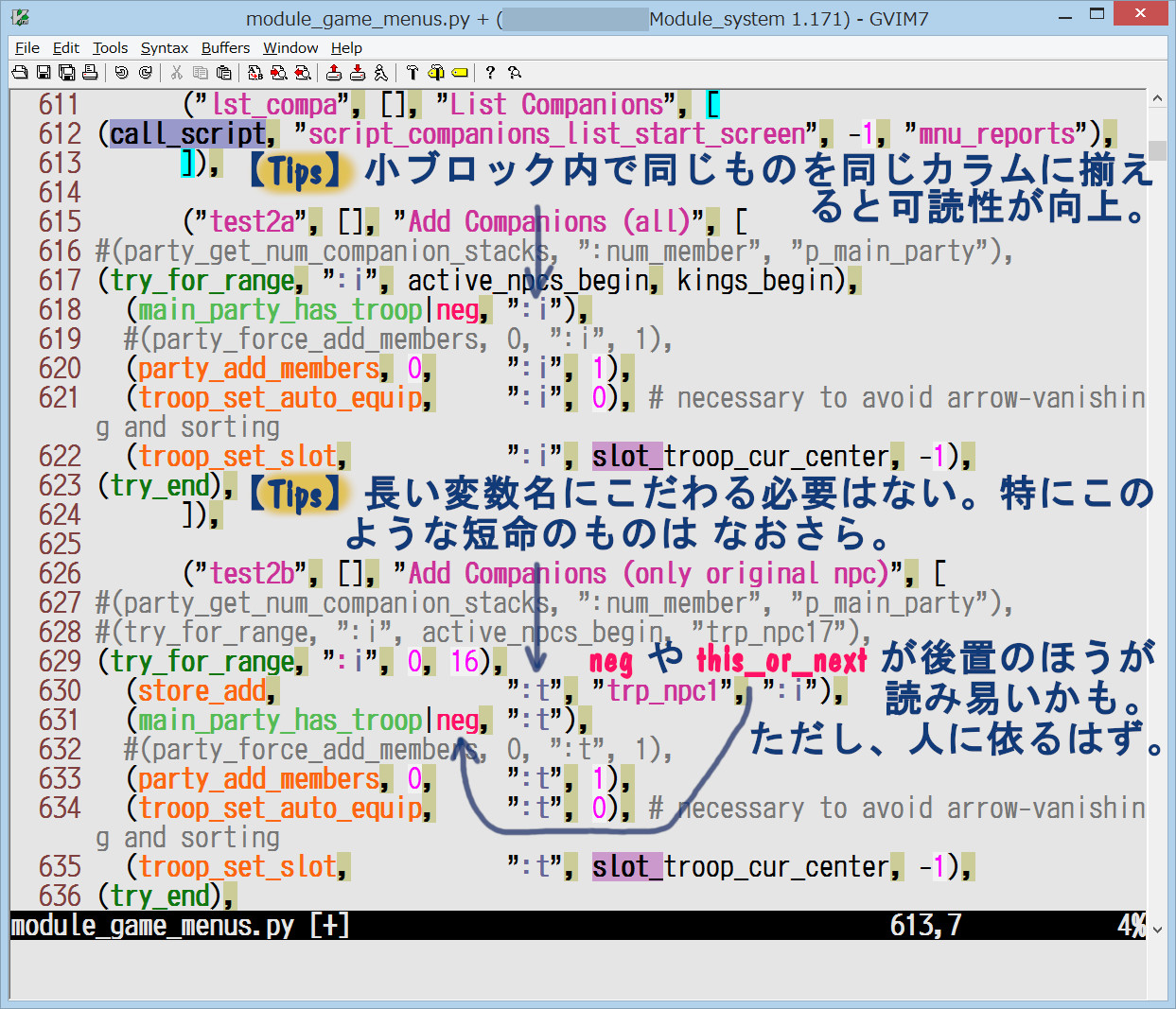The width and height of the screenshot is (1176, 1009).
Task: Click the vertical scrollbar up arrow
Action: pyautogui.click(x=1157, y=98)
